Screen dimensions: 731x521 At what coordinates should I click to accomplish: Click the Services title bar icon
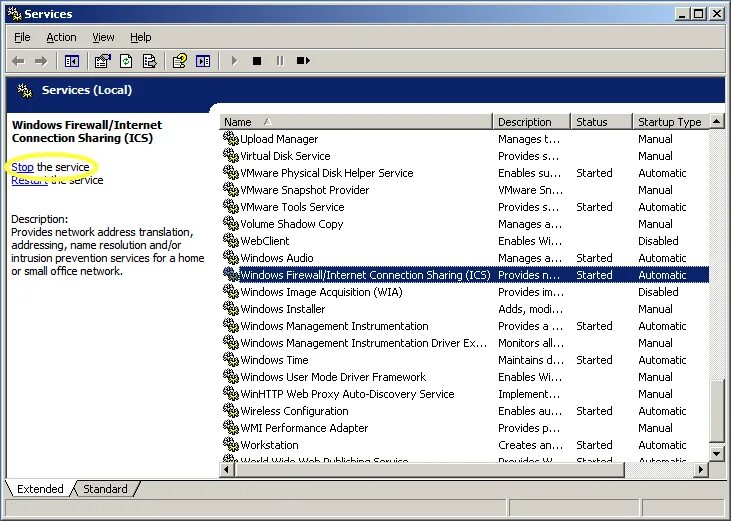click(x=15, y=14)
